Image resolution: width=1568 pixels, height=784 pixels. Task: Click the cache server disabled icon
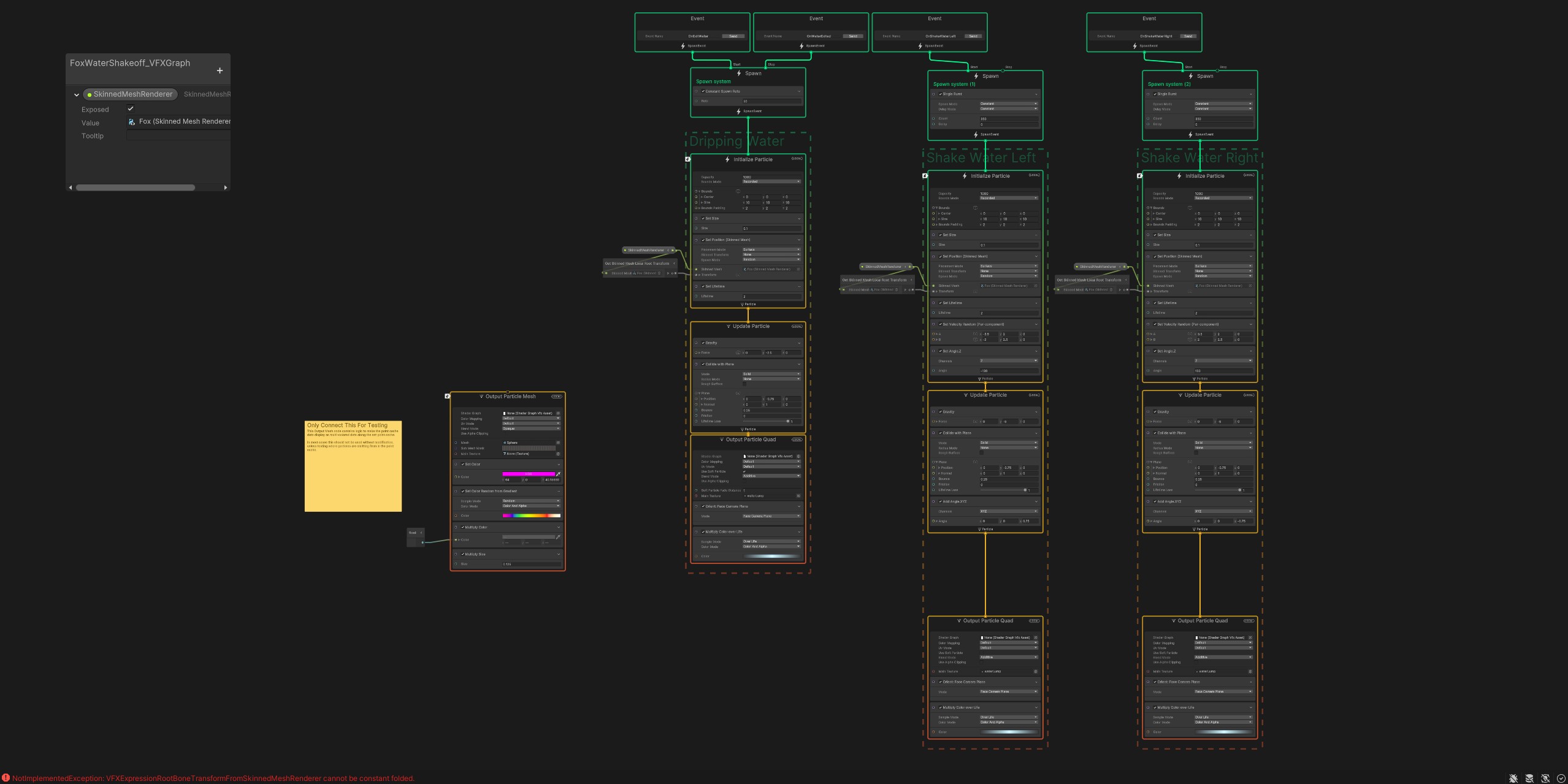coord(1529,778)
